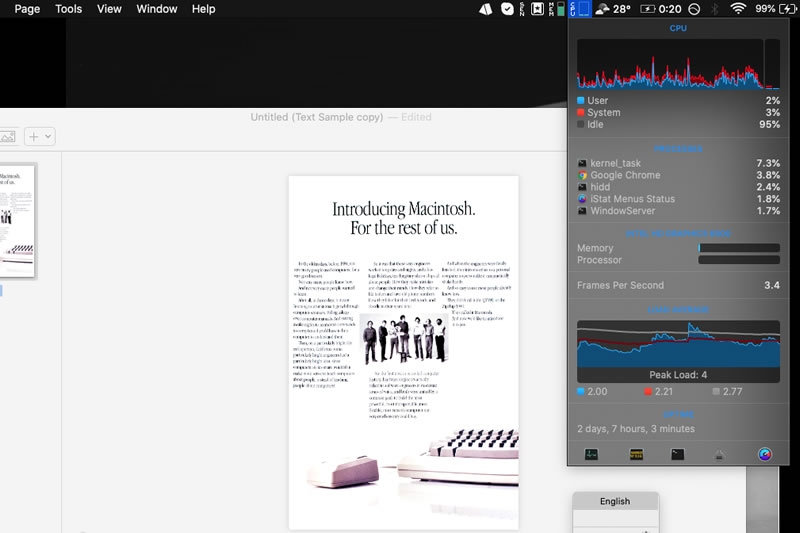Screen dimensions: 800x533
Task: Click the load average graph
Action: pos(678,344)
